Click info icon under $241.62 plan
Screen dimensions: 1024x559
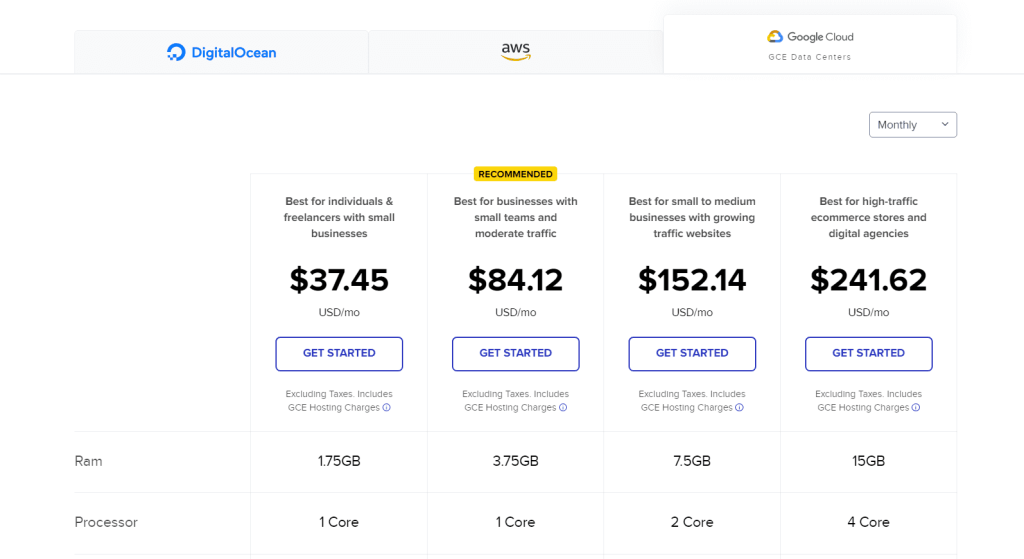(916, 407)
